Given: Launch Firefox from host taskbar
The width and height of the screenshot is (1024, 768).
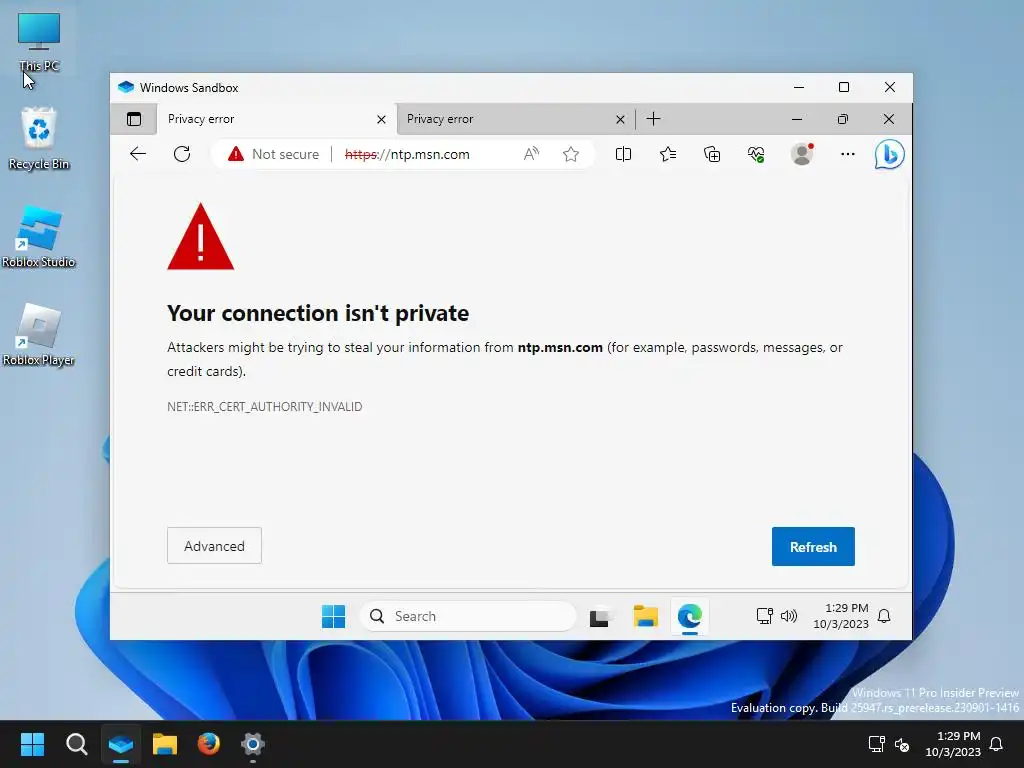Looking at the screenshot, I should tap(209, 744).
